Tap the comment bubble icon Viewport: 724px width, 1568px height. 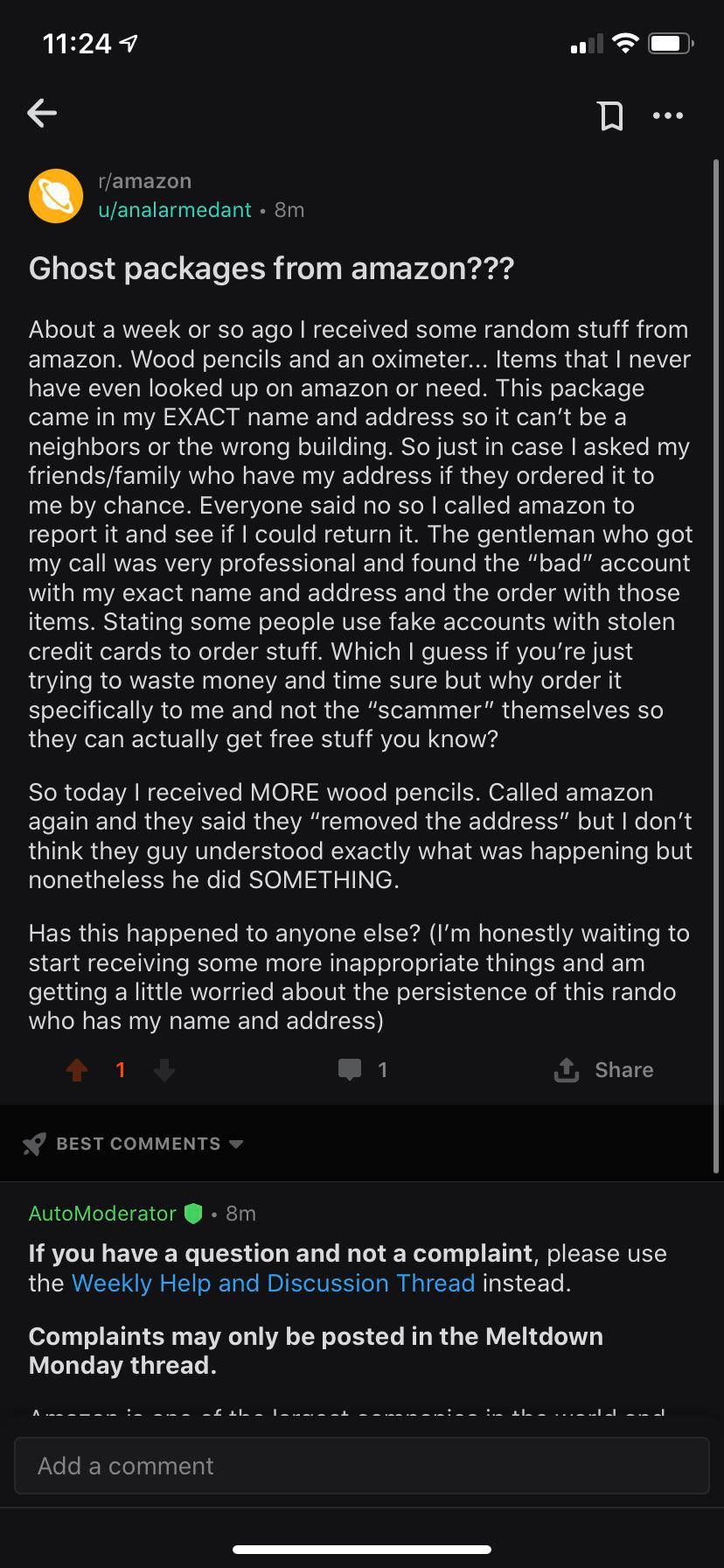pos(350,1069)
